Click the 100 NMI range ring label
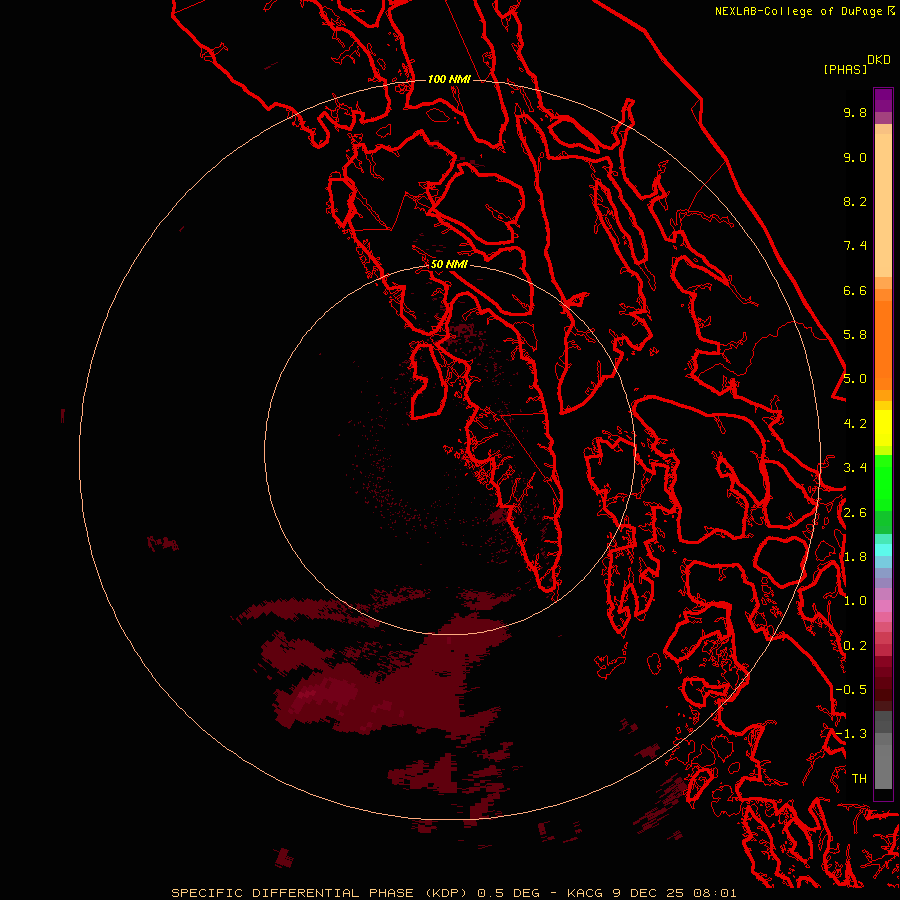900x900 pixels. coord(449,79)
